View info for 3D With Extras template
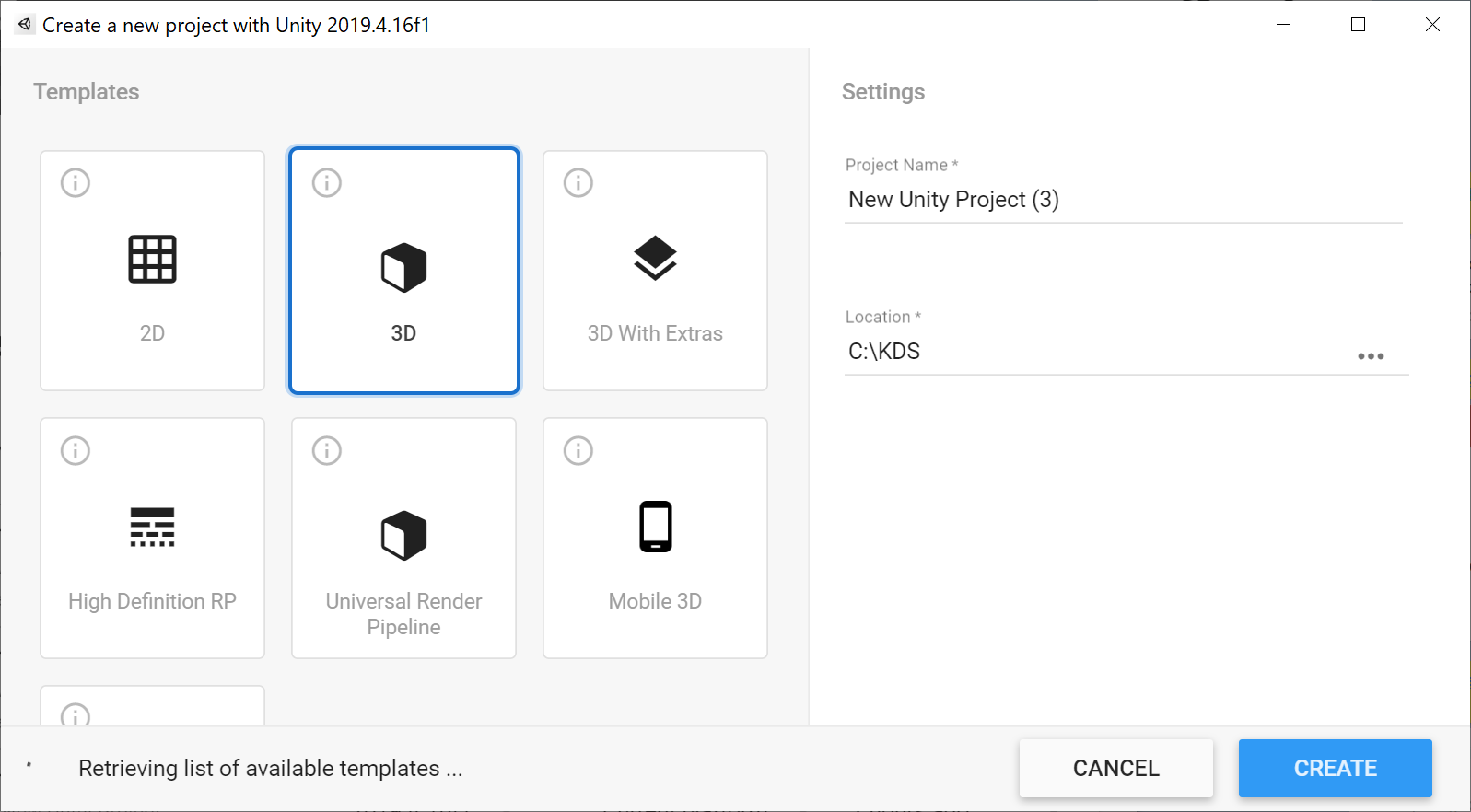This screenshot has width=1471, height=812. (x=578, y=182)
